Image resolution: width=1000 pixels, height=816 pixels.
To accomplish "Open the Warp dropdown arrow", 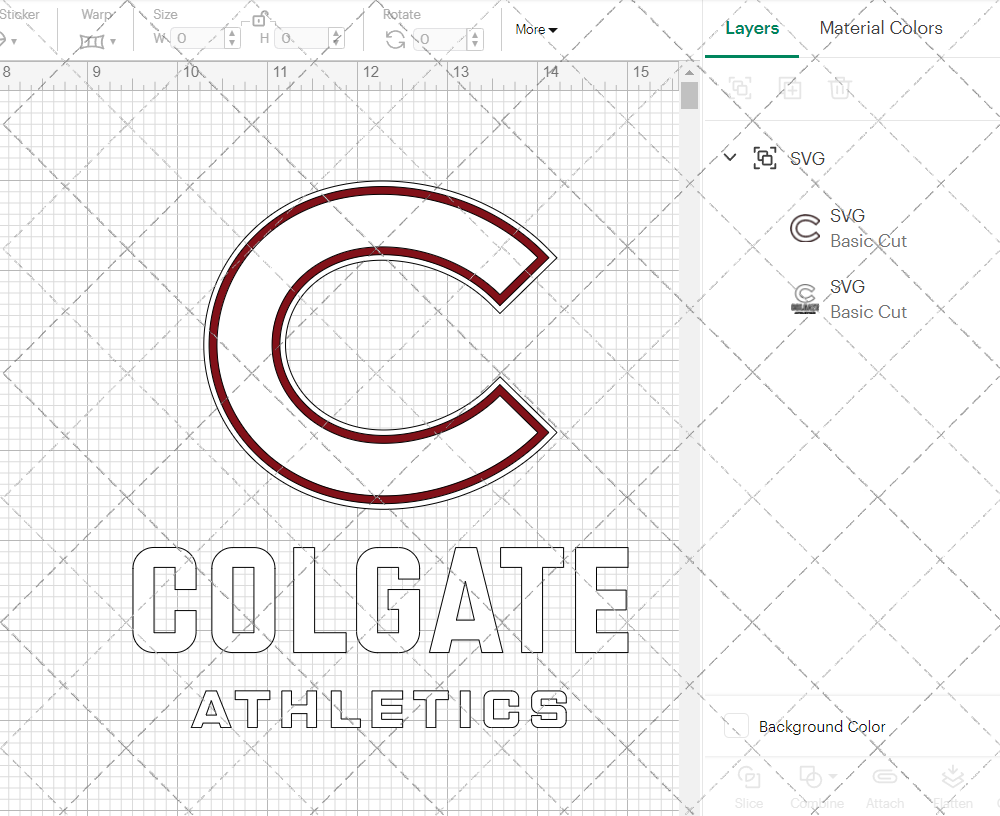I will 113,41.
